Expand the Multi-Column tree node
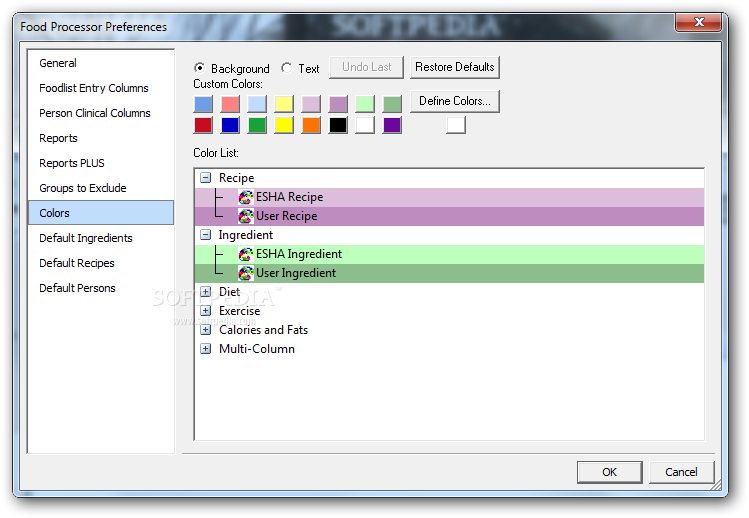Screen dimensions: 749x518 (x=205, y=349)
